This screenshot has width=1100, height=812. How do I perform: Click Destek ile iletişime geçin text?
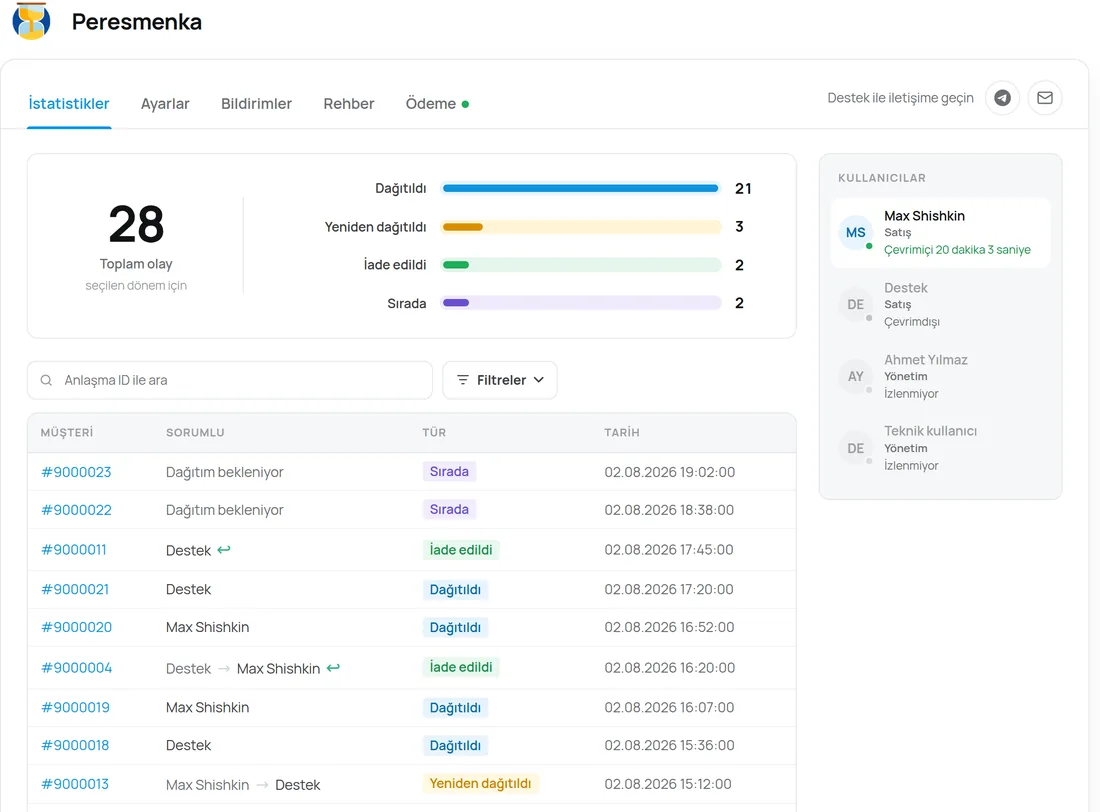coord(900,98)
